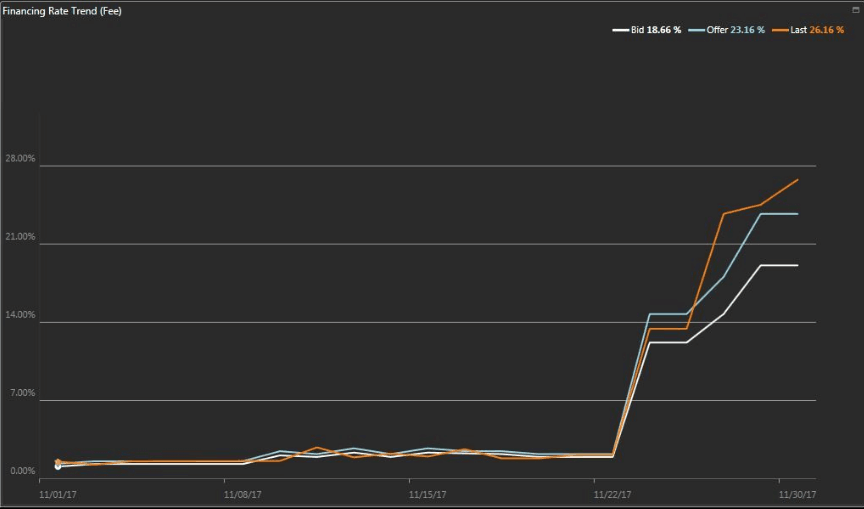Click the orange Last line end point
864x509 pixels.
click(797, 180)
